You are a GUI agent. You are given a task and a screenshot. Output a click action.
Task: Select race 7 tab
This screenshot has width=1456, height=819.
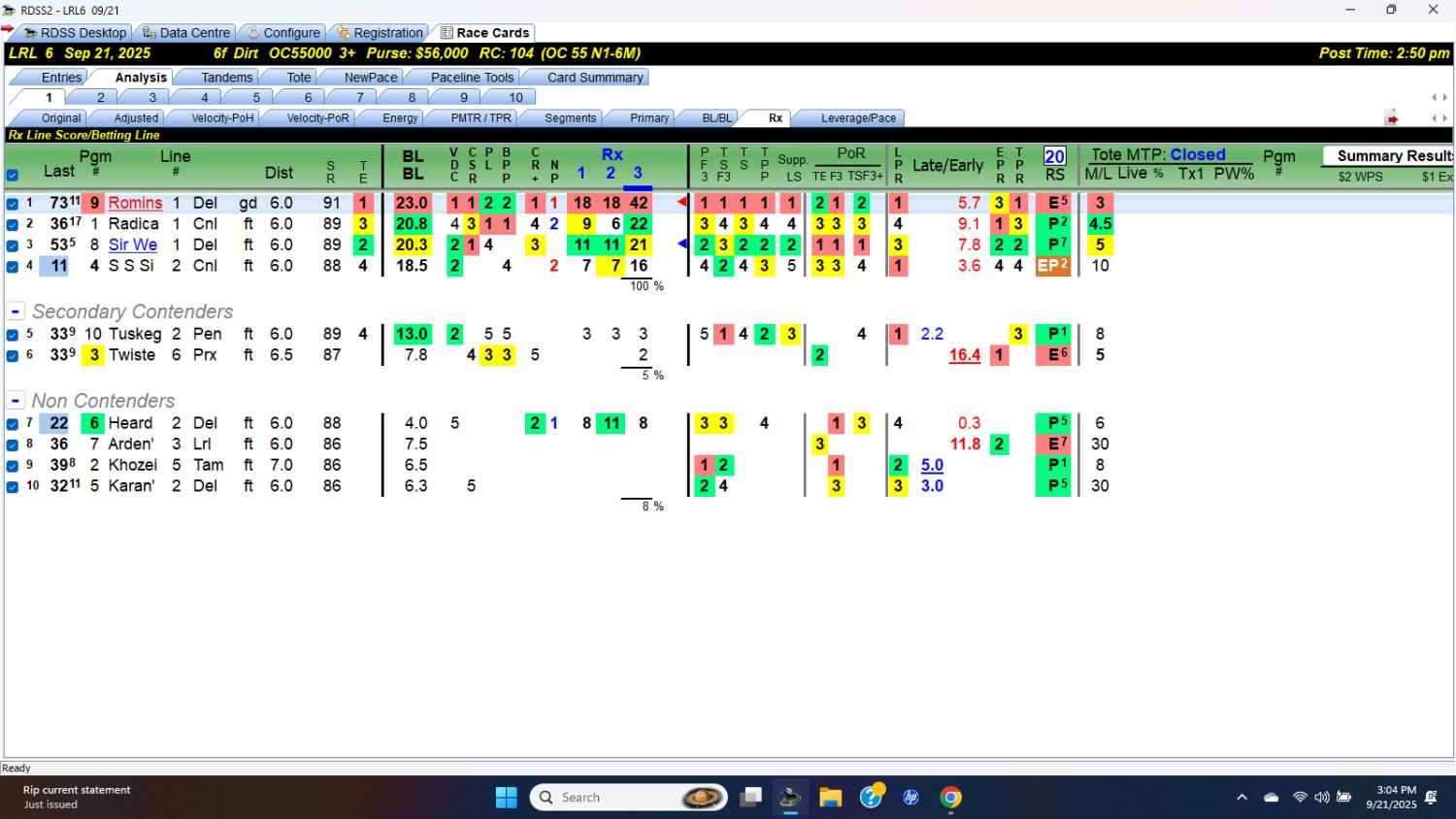pyautogui.click(x=359, y=97)
